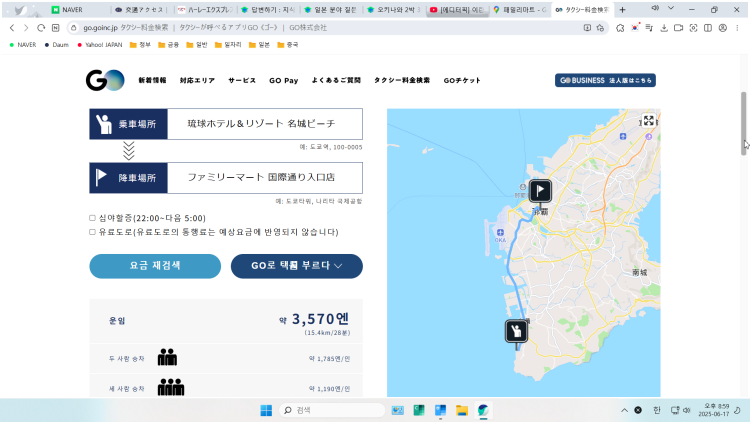Screen dimensions: 750x422
Task: Click the Naver home icon beside reload
Action: [55, 28]
